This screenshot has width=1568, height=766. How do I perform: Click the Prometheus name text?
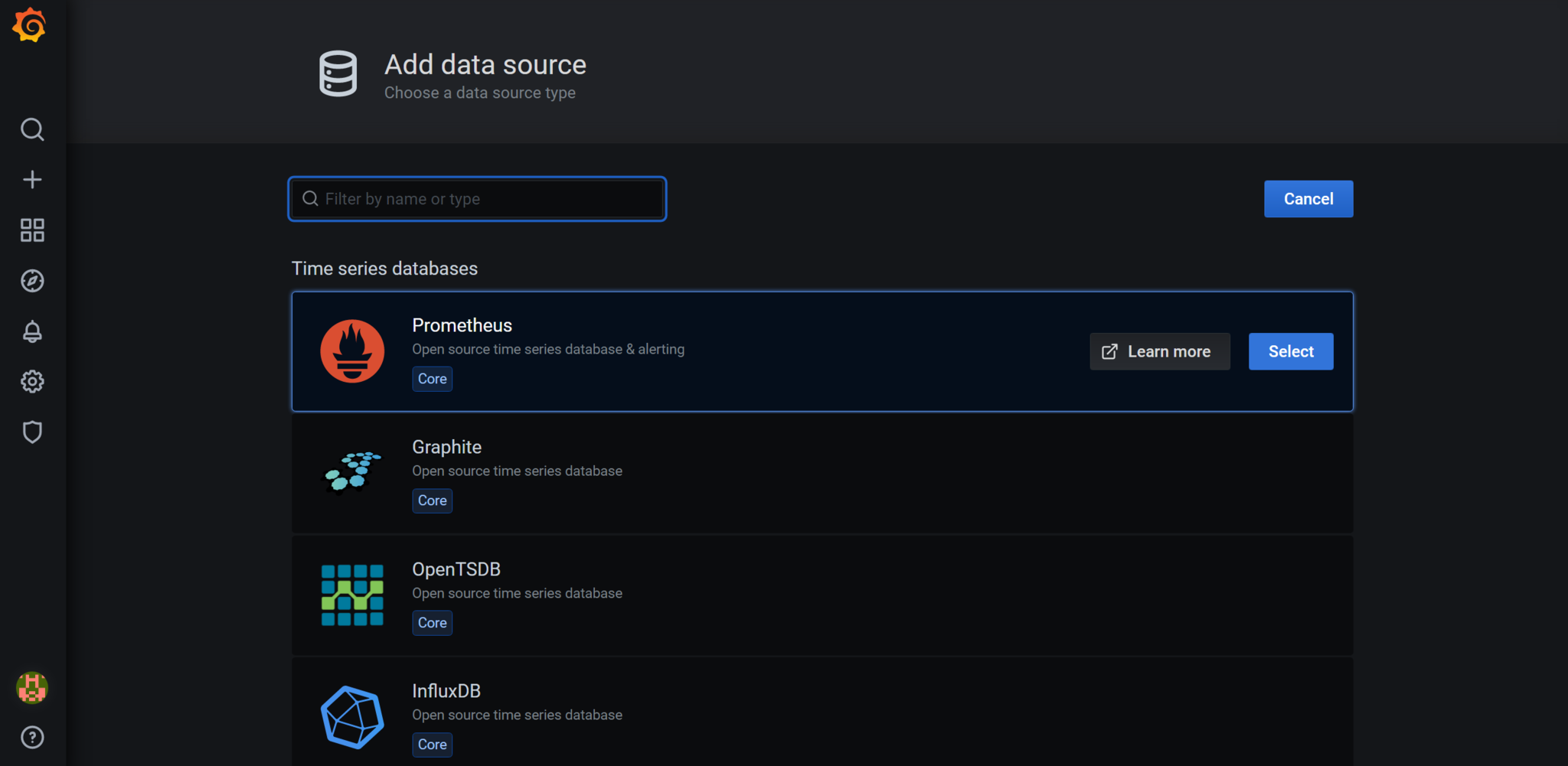[462, 325]
